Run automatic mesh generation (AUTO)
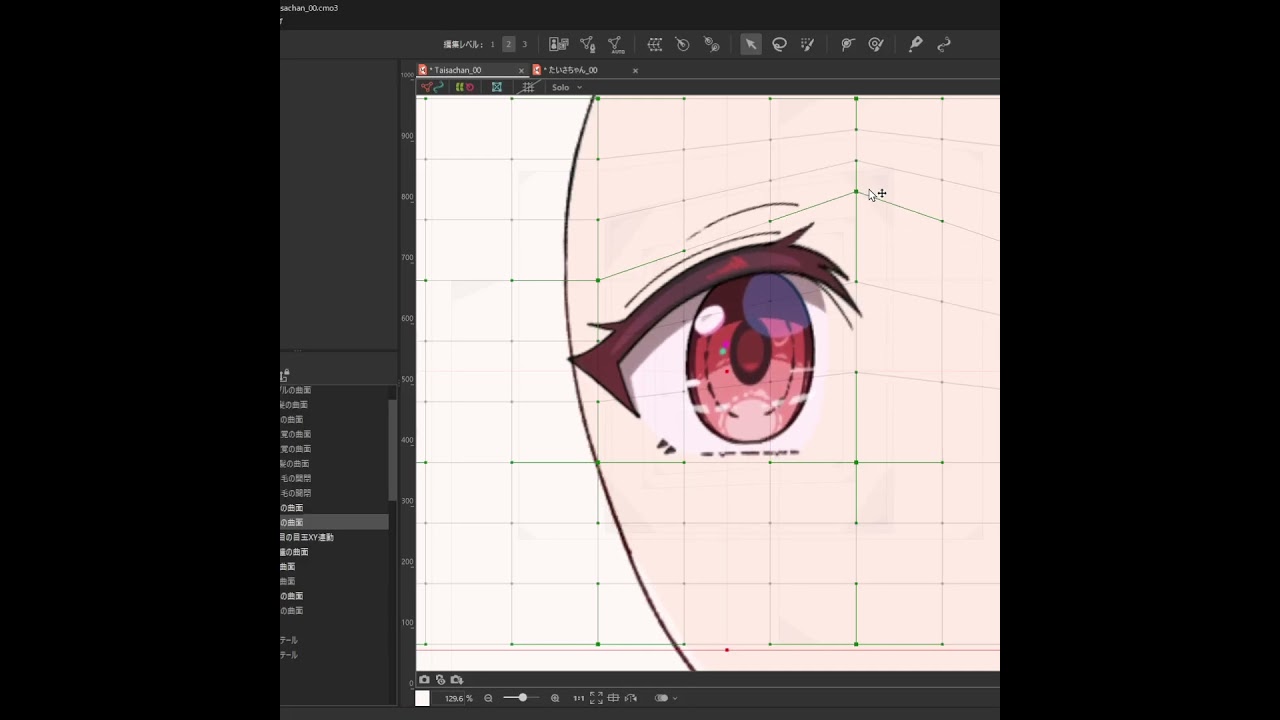This screenshot has width=1280, height=720. point(616,44)
